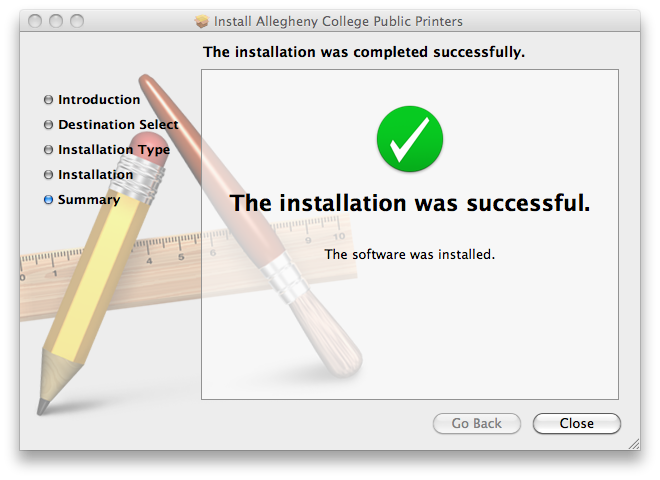Click the 'The software was installed.' text
The image size is (660, 480).
click(410, 254)
